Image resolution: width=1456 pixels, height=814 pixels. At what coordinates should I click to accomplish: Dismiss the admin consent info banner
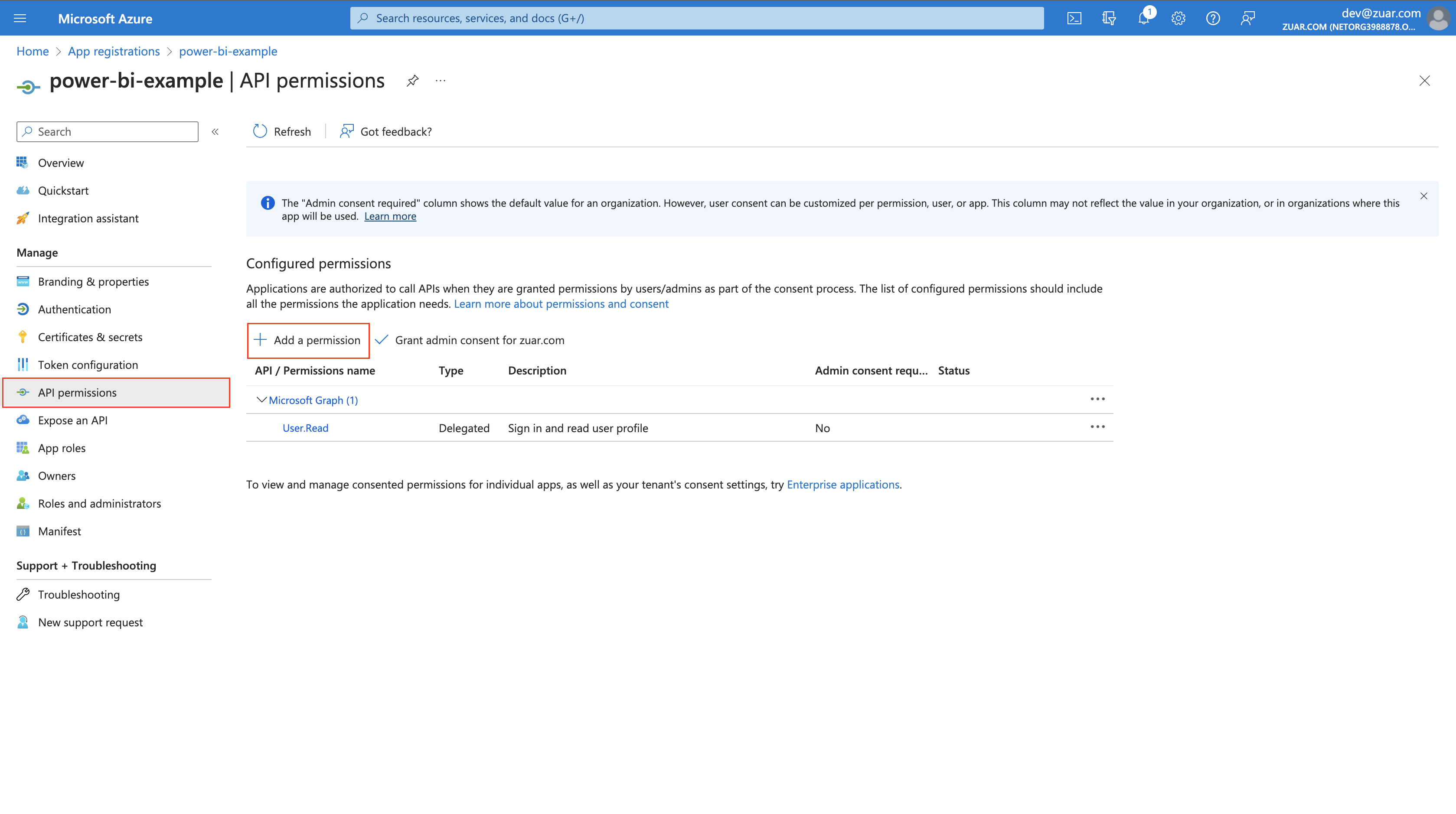click(x=1424, y=196)
